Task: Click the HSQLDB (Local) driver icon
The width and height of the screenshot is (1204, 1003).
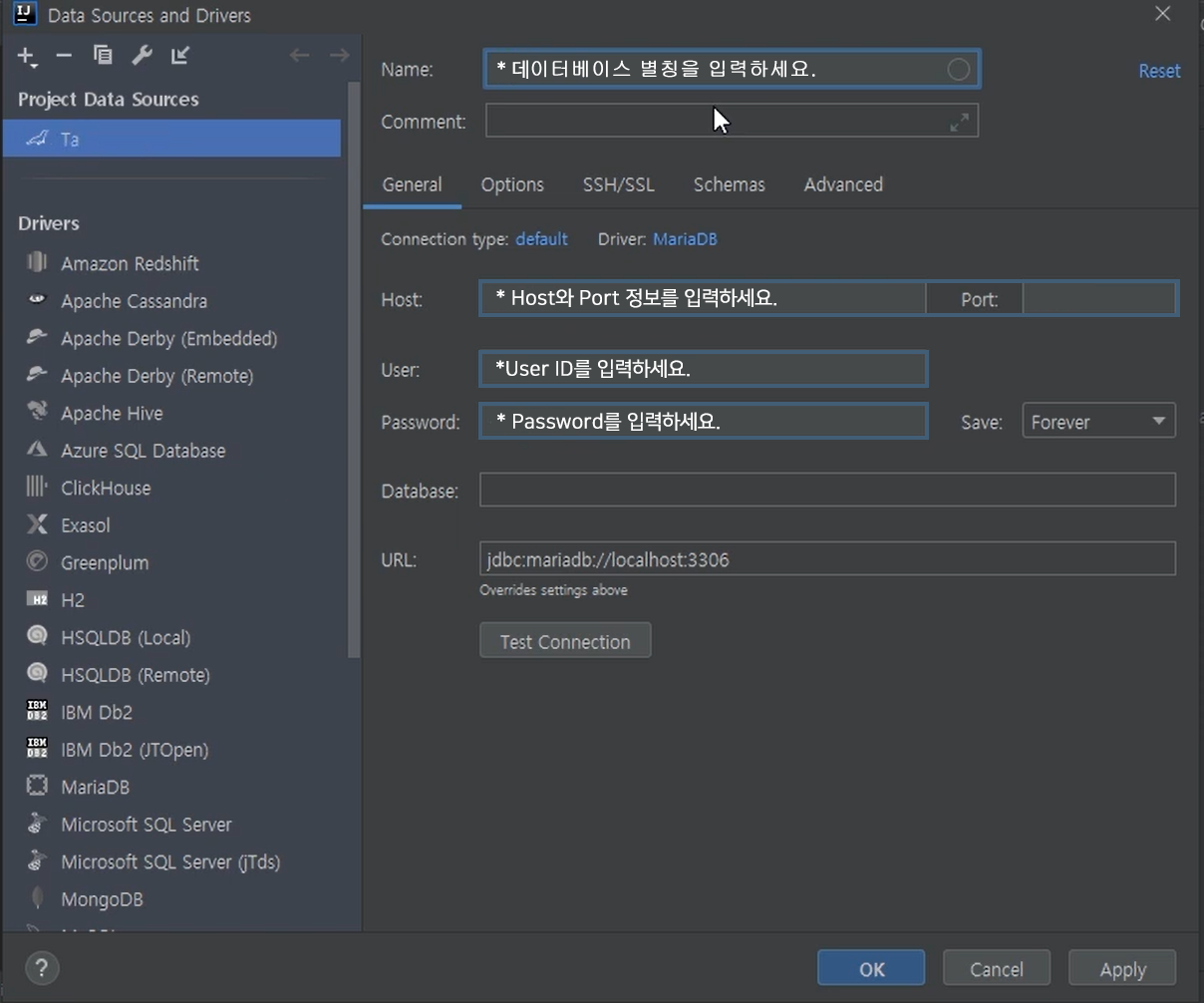Action: click(37, 636)
